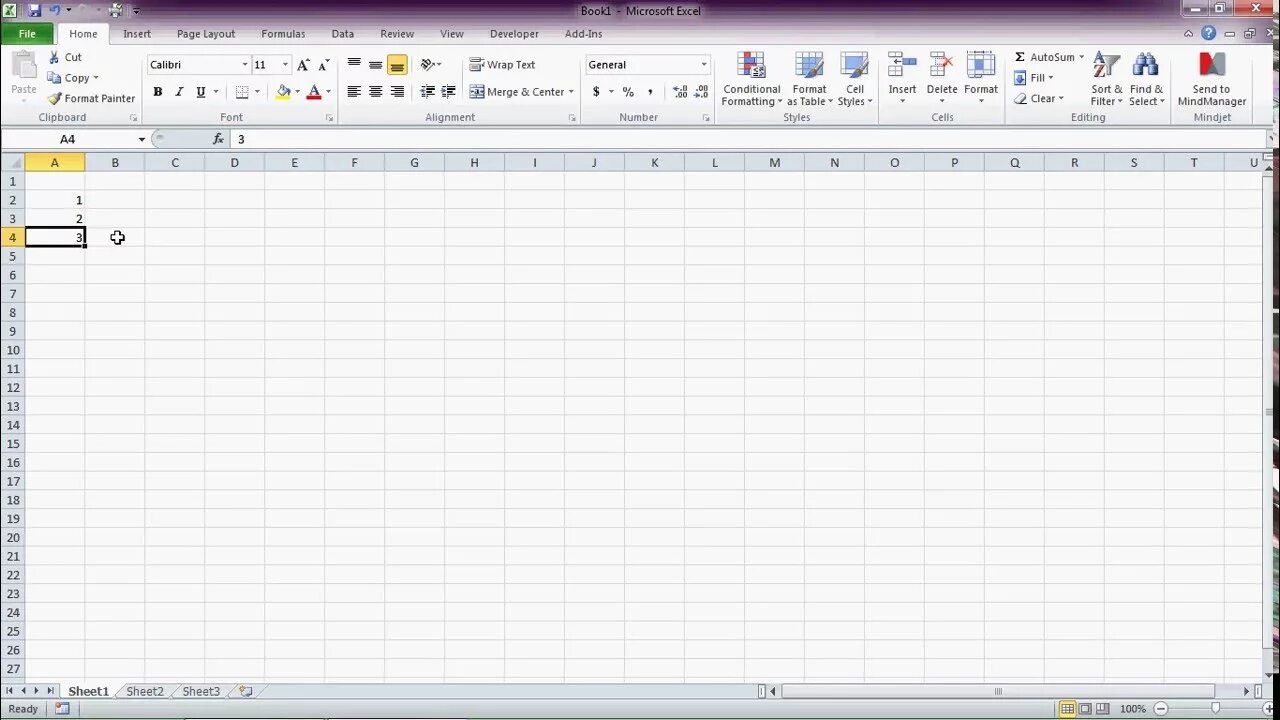Align text right
Image resolution: width=1280 pixels, height=720 pixels.
(397, 92)
